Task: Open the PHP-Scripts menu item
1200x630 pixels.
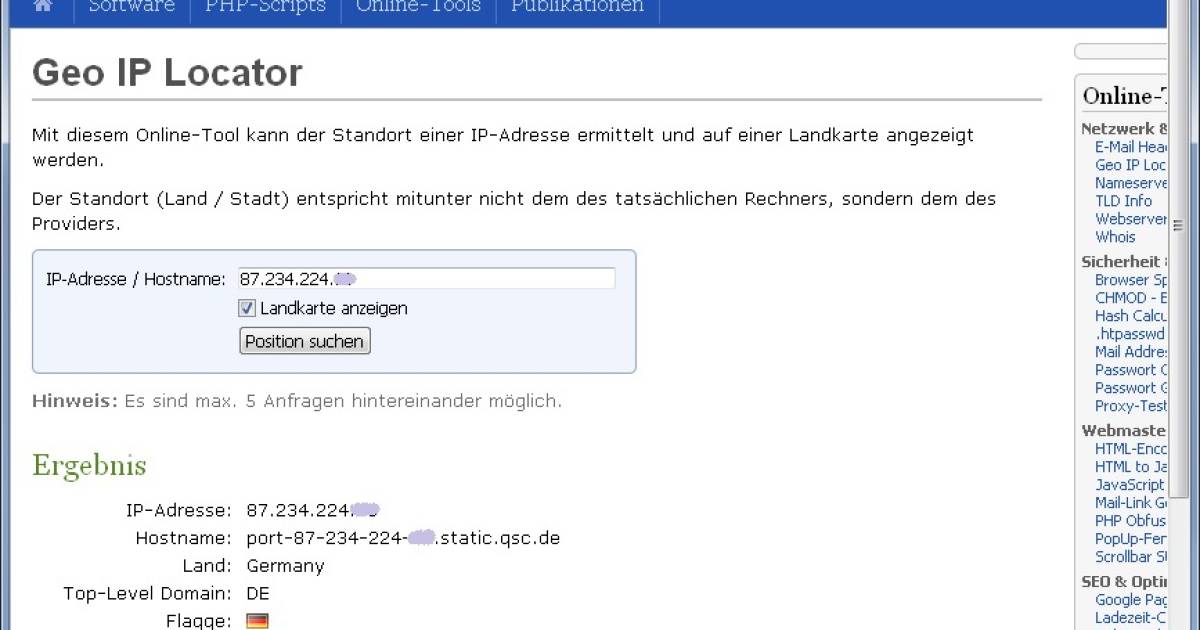Action: 265,6
